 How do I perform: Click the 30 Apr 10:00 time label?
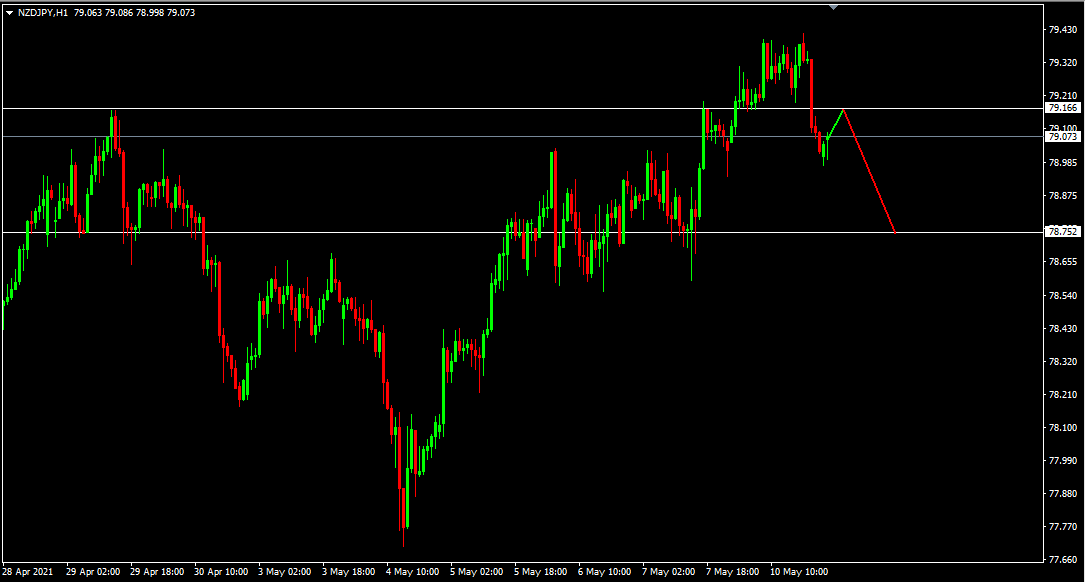pyautogui.click(x=221, y=572)
